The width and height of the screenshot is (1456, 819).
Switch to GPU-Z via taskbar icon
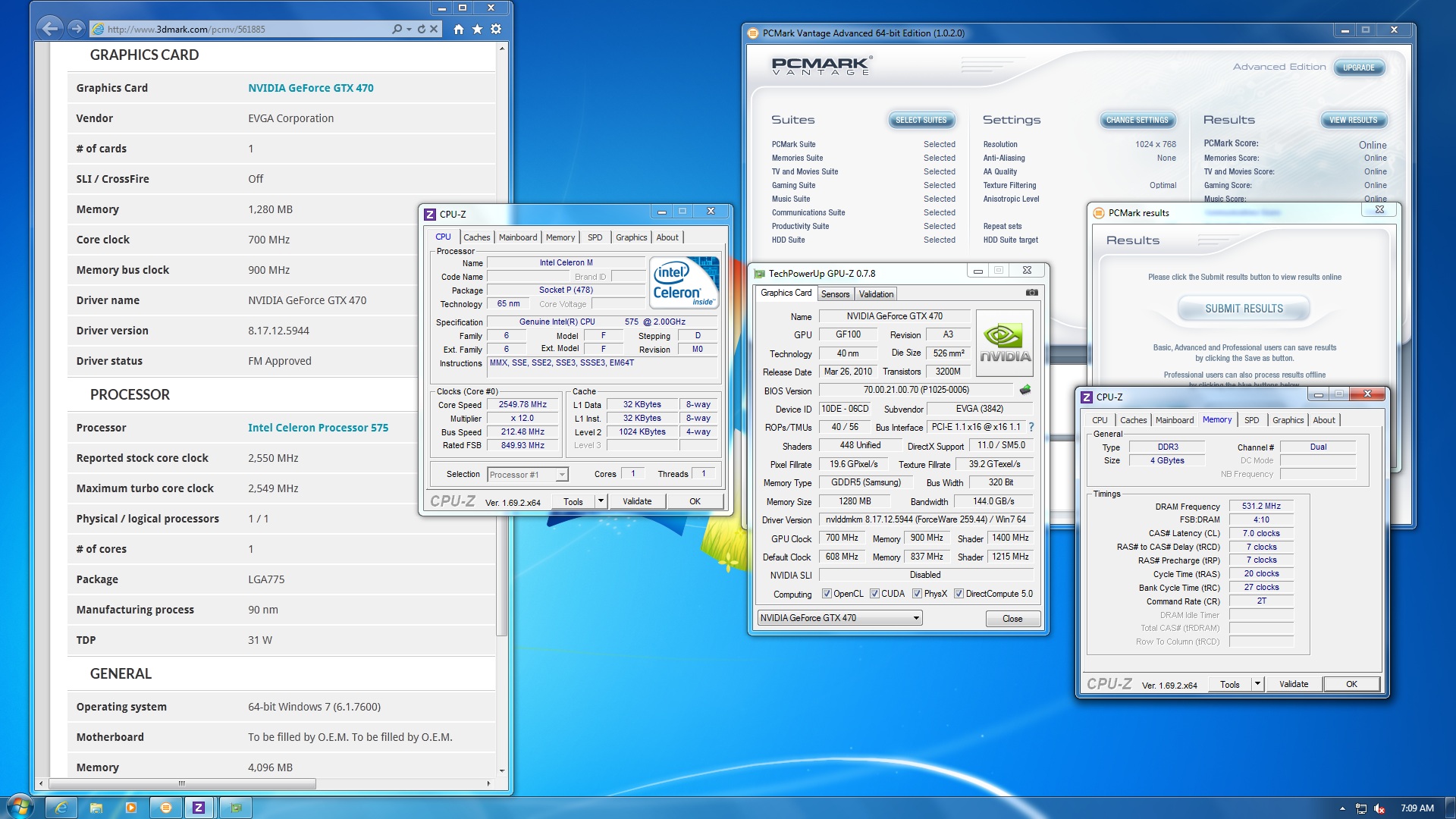236,808
